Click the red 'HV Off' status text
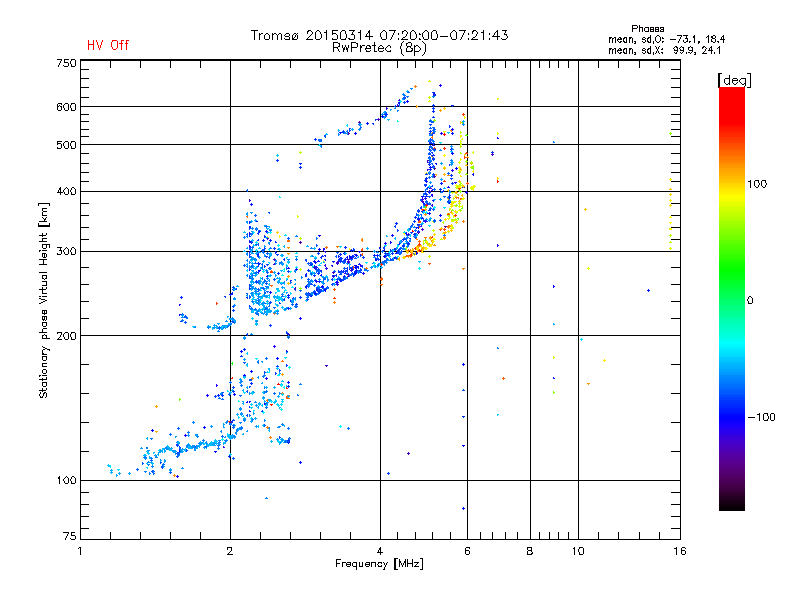Viewport: 800px width, 600px height. 108,45
